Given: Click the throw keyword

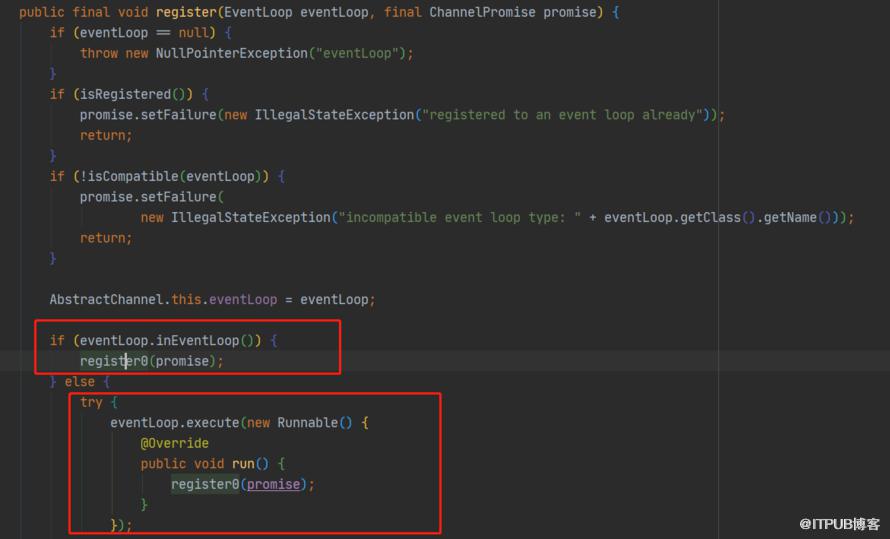Looking at the screenshot, I should pyautogui.click(x=99, y=53).
